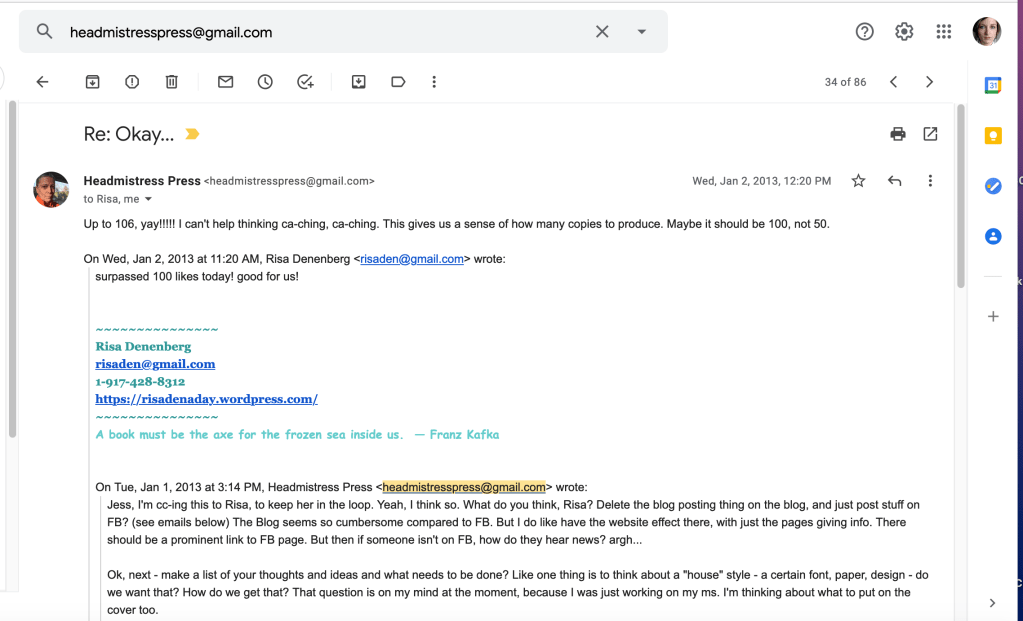
Task: Star the message from Headmistress Press
Action: [x=858, y=181]
